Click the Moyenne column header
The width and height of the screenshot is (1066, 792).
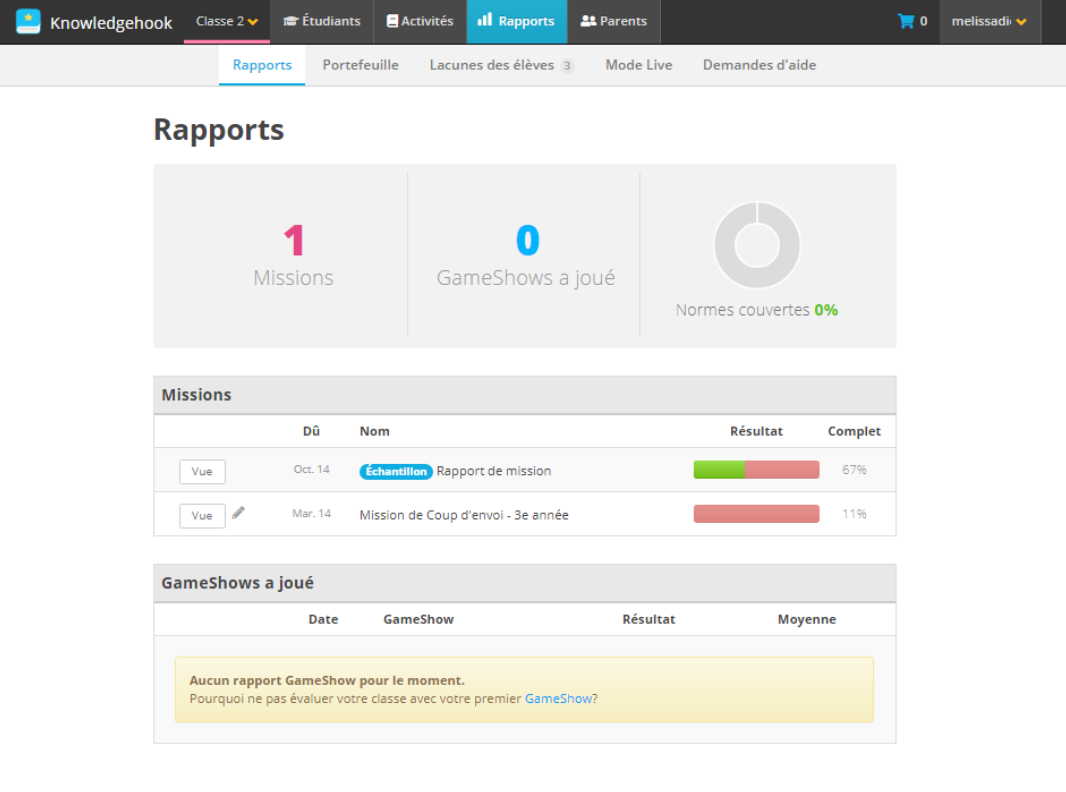(807, 619)
